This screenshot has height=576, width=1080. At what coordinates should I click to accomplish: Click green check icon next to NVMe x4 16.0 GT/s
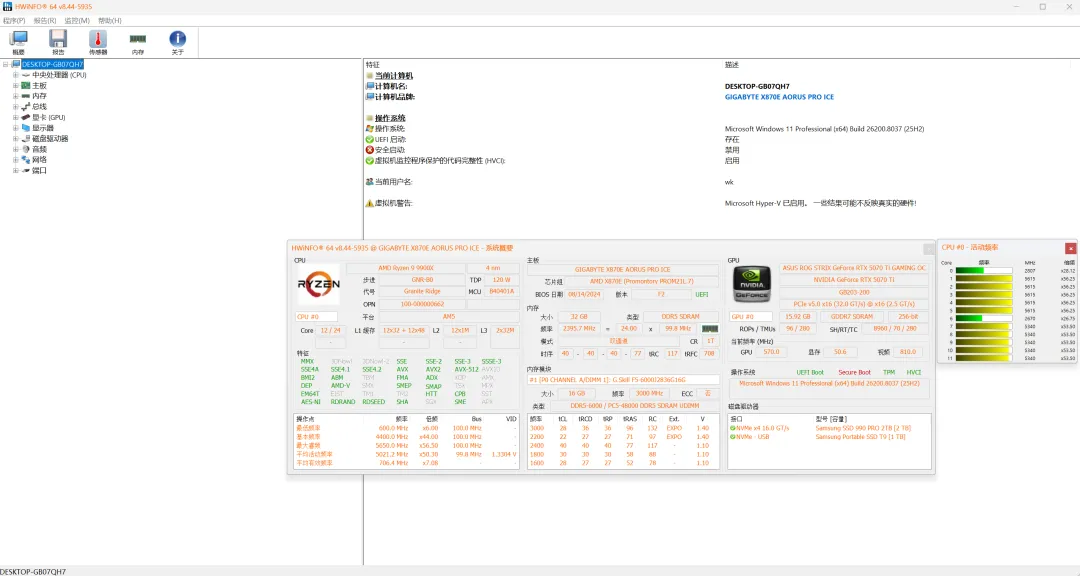click(733, 428)
